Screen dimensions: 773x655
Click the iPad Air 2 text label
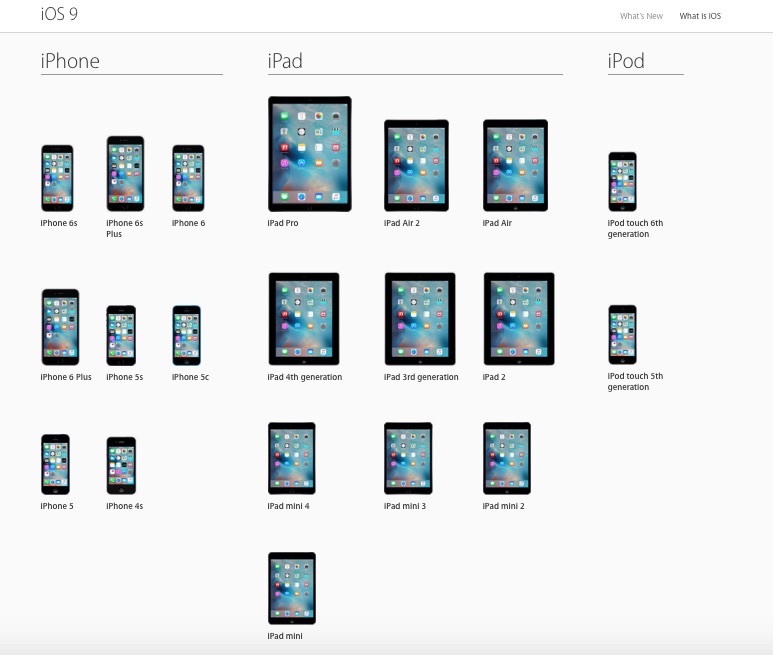click(x=401, y=223)
